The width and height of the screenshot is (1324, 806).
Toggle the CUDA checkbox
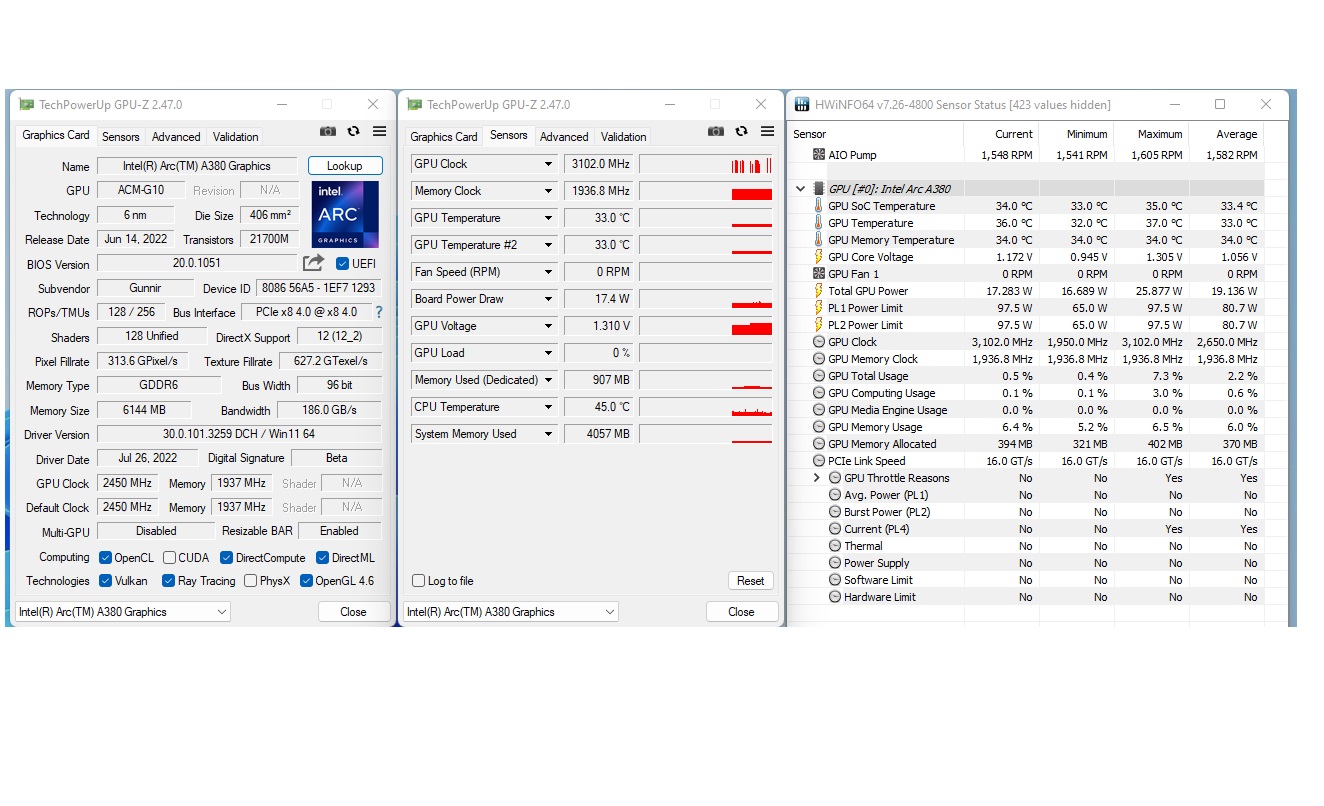point(170,558)
